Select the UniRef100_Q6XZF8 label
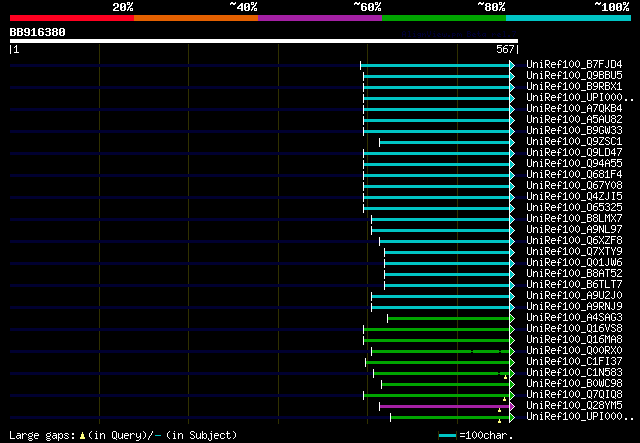The width and height of the screenshot is (640, 443). pos(574,241)
